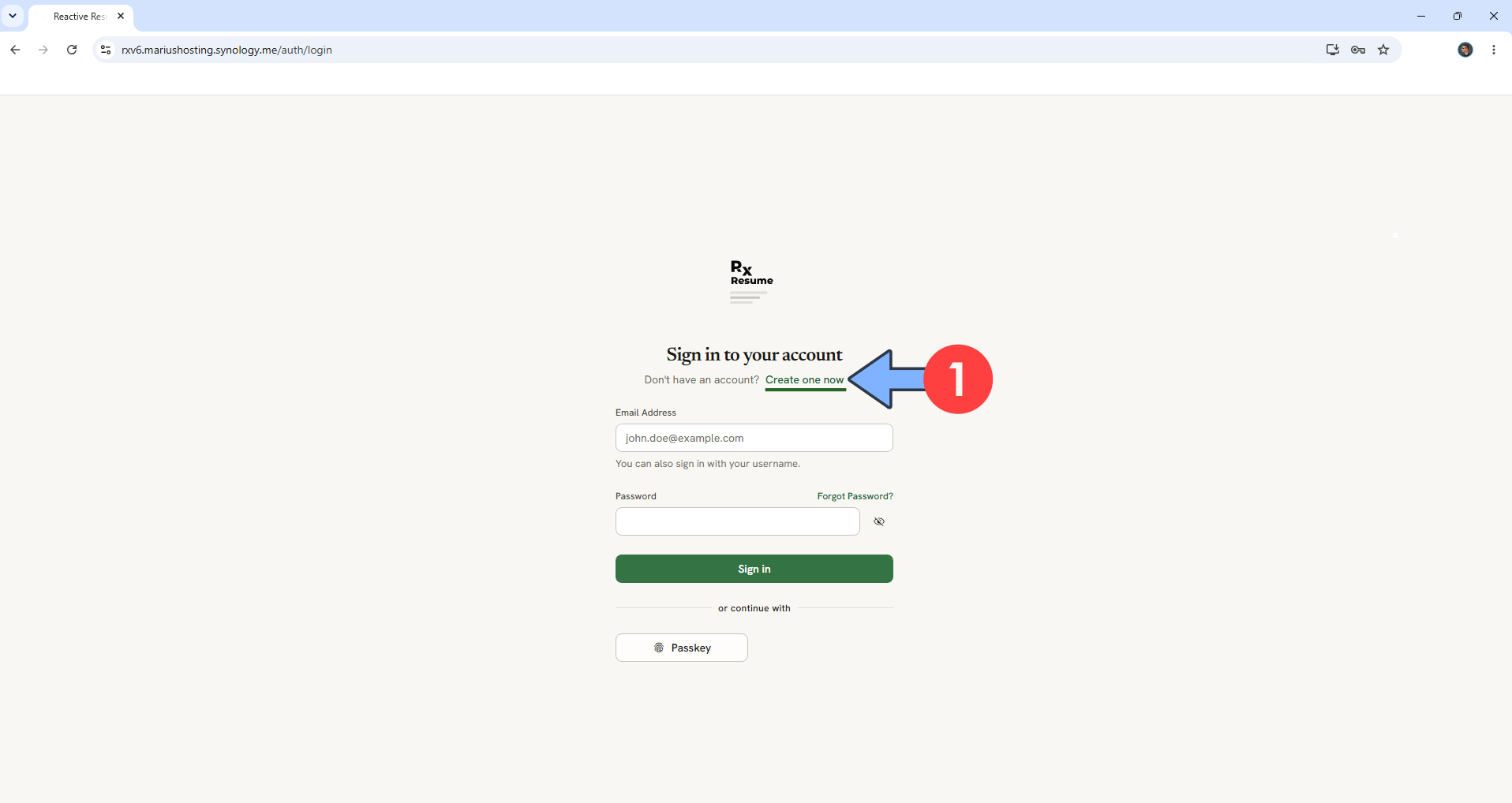
Task: Sign in with Passkey button
Action: coord(682,648)
